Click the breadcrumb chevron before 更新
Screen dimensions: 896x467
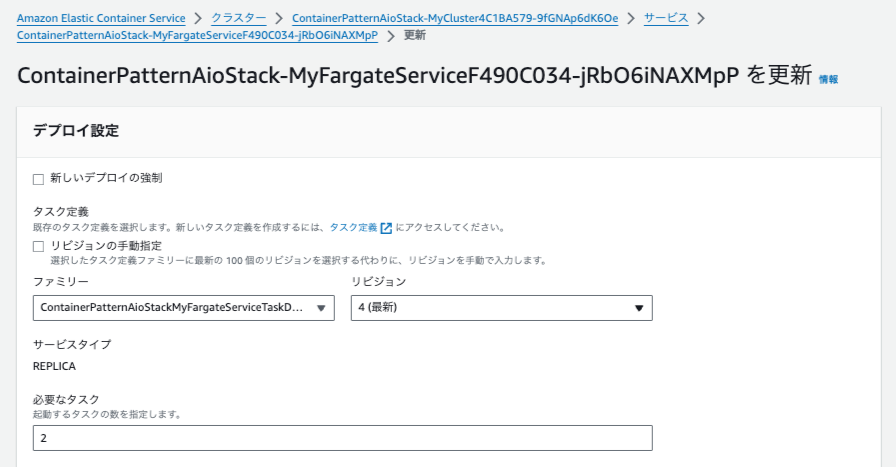391,36
